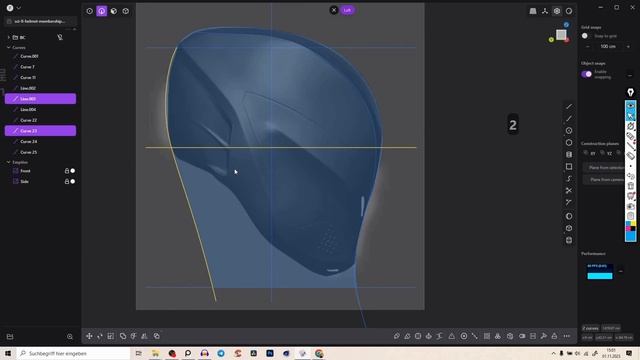Image resolution: width=640 pixels, height=360 pixels.
Task: Decrease grid size with minus stepper
Action: [x=588, y=47]
